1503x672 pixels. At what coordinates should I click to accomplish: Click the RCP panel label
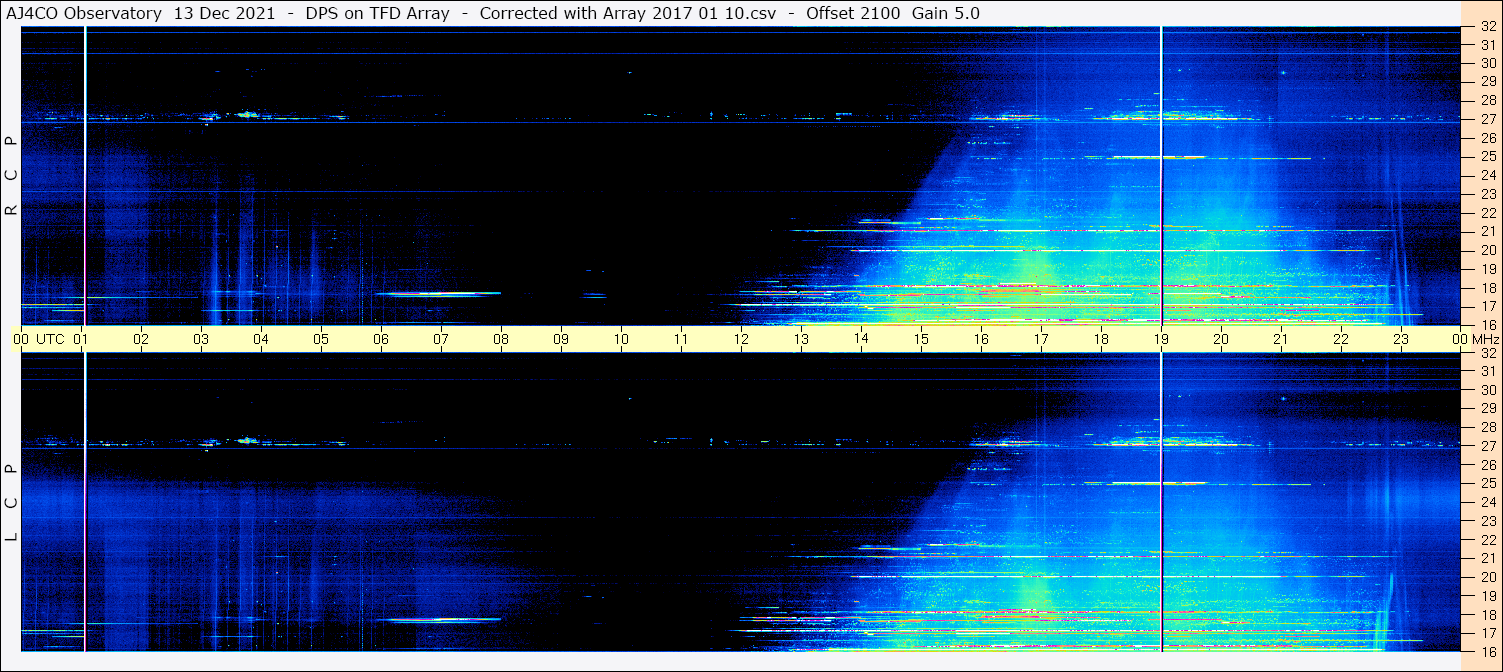tap(12, 176)
